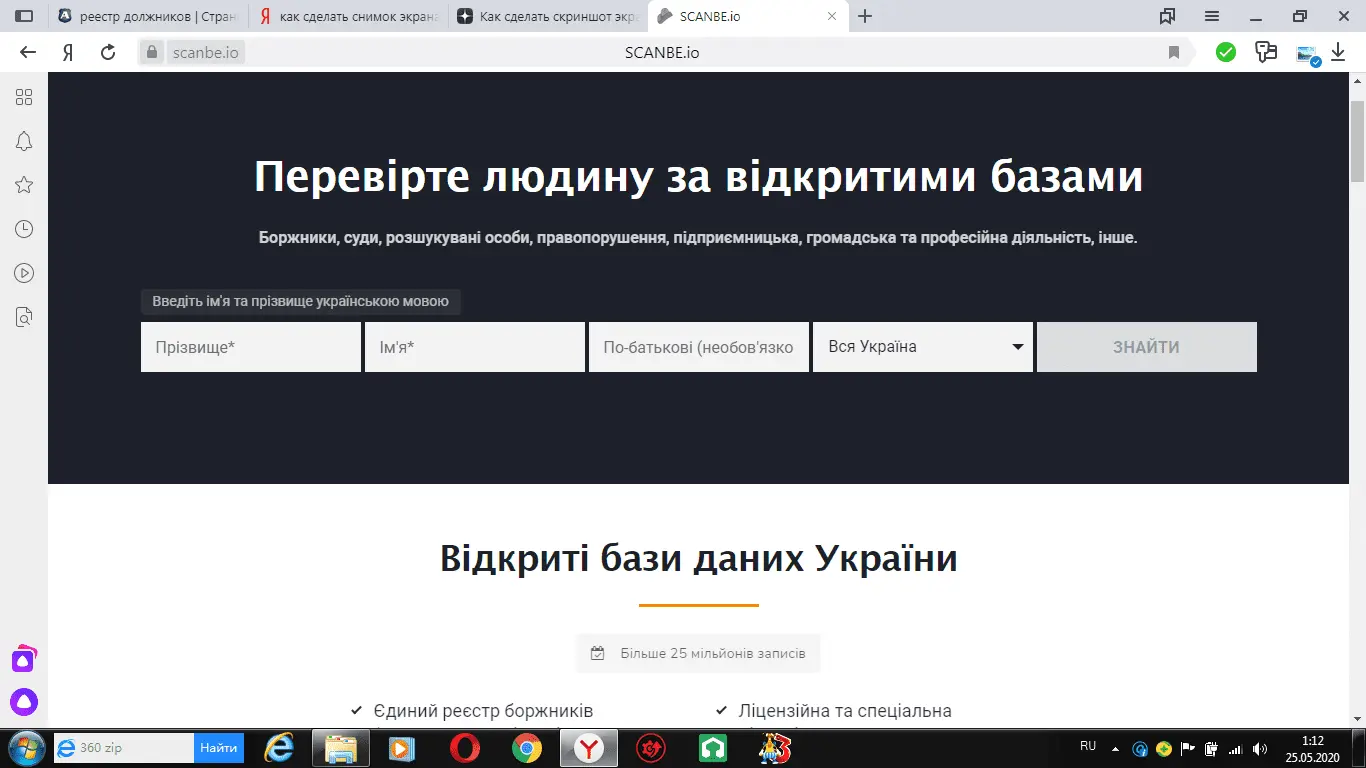Click the 'Єдиний реєстр боржників' list entry

[484, 710]
